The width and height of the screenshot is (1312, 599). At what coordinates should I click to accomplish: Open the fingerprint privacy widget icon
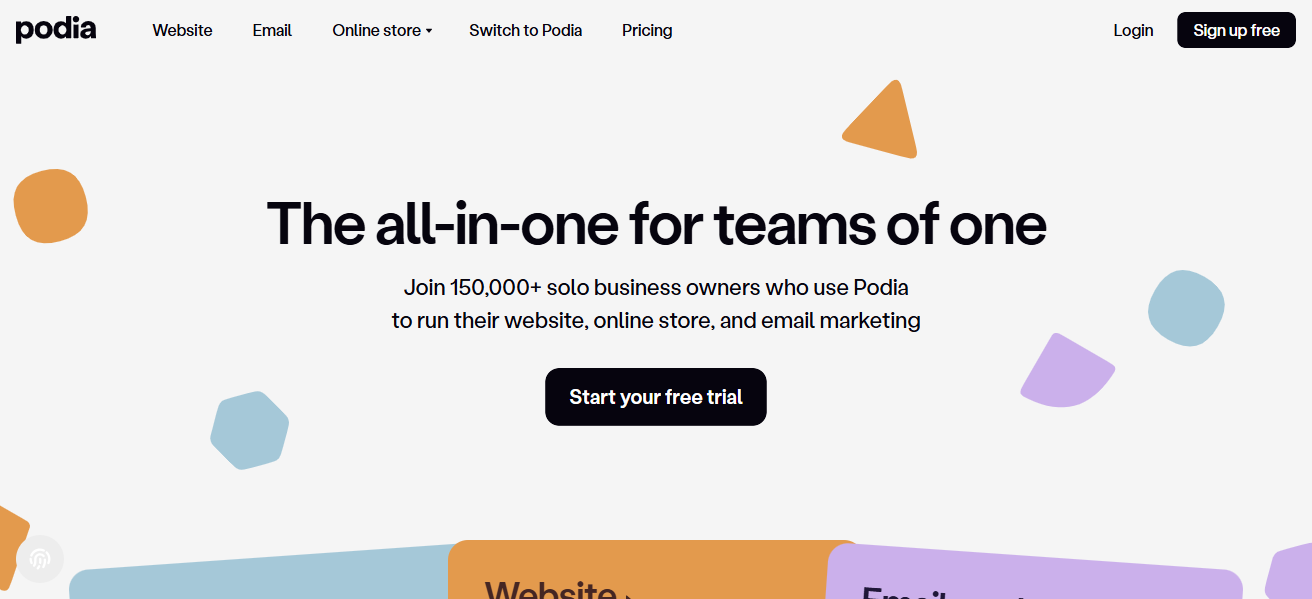click(x=40, y=559)
